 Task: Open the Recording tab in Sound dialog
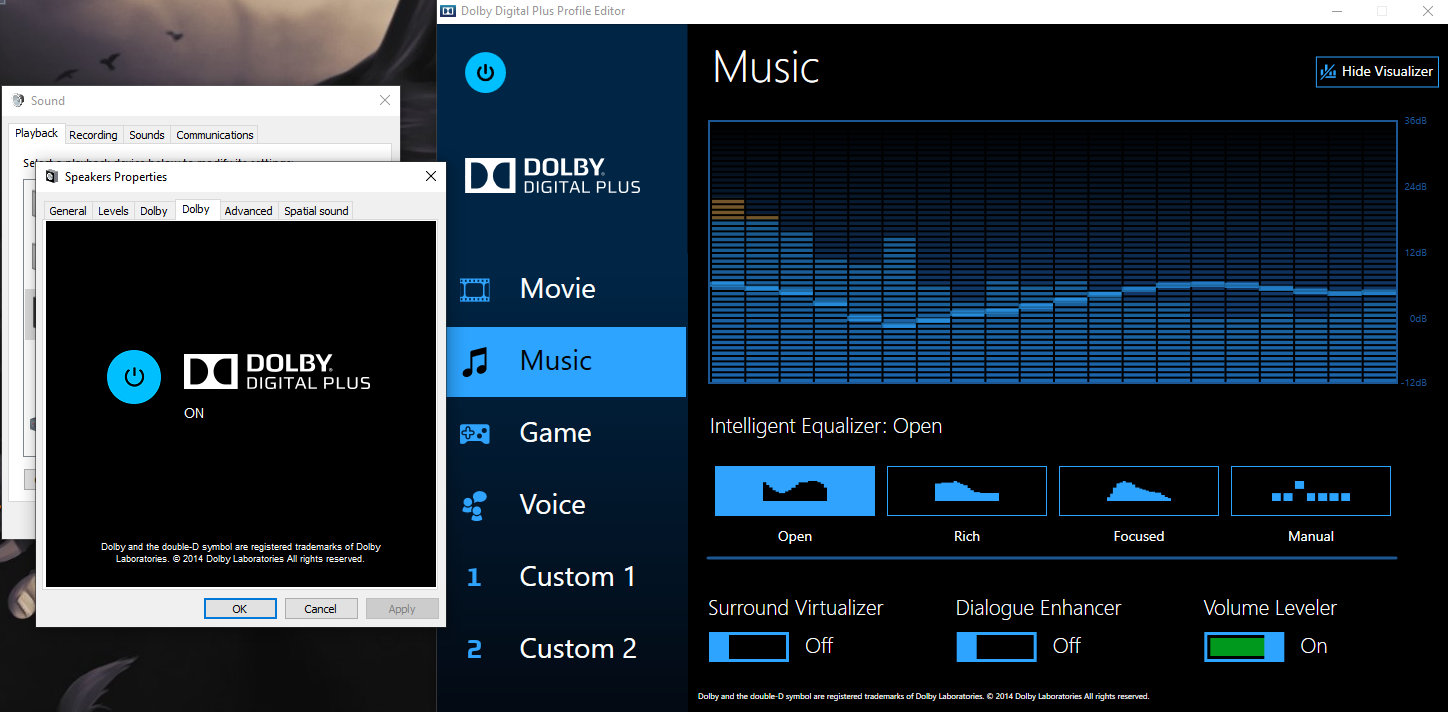[93, 134]
